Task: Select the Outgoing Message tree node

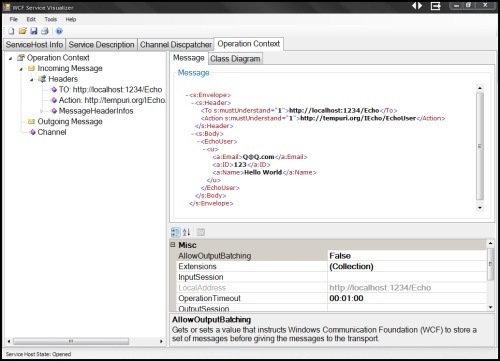Action: [x=70, y=122]
